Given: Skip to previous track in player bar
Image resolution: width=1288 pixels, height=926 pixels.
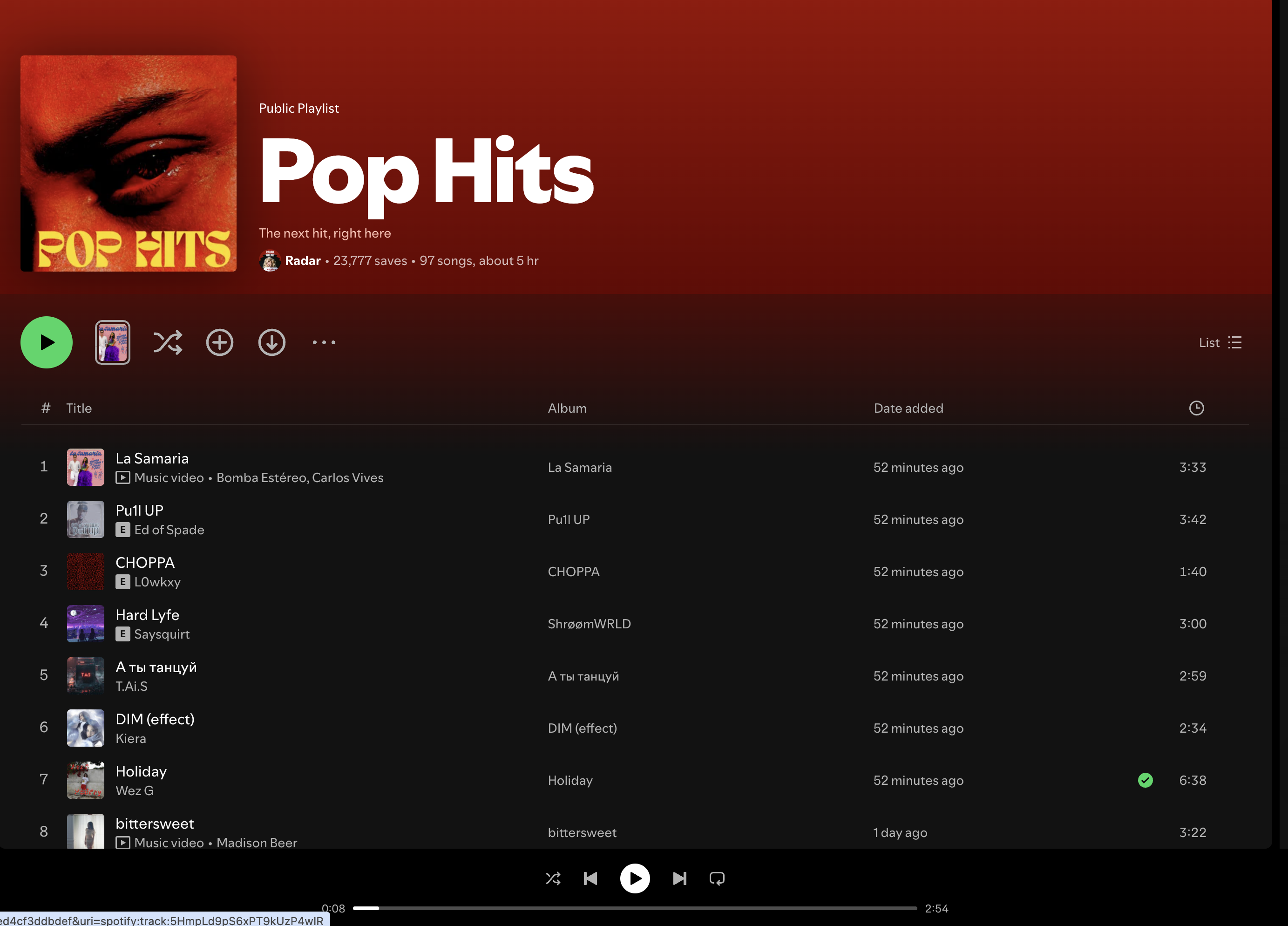Looking at the screenshot, I should [x=590, y=879].
